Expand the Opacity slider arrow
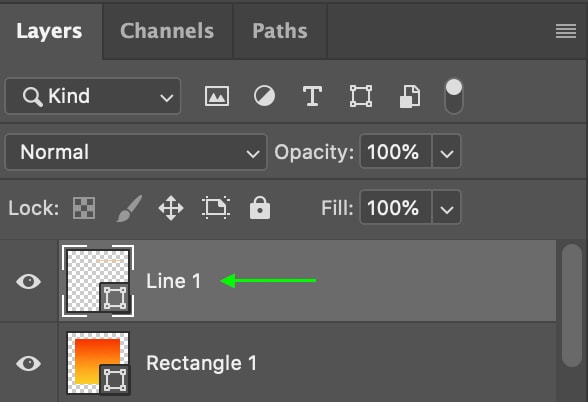Screen dimensions: 588x402 [x=447, y=152]
